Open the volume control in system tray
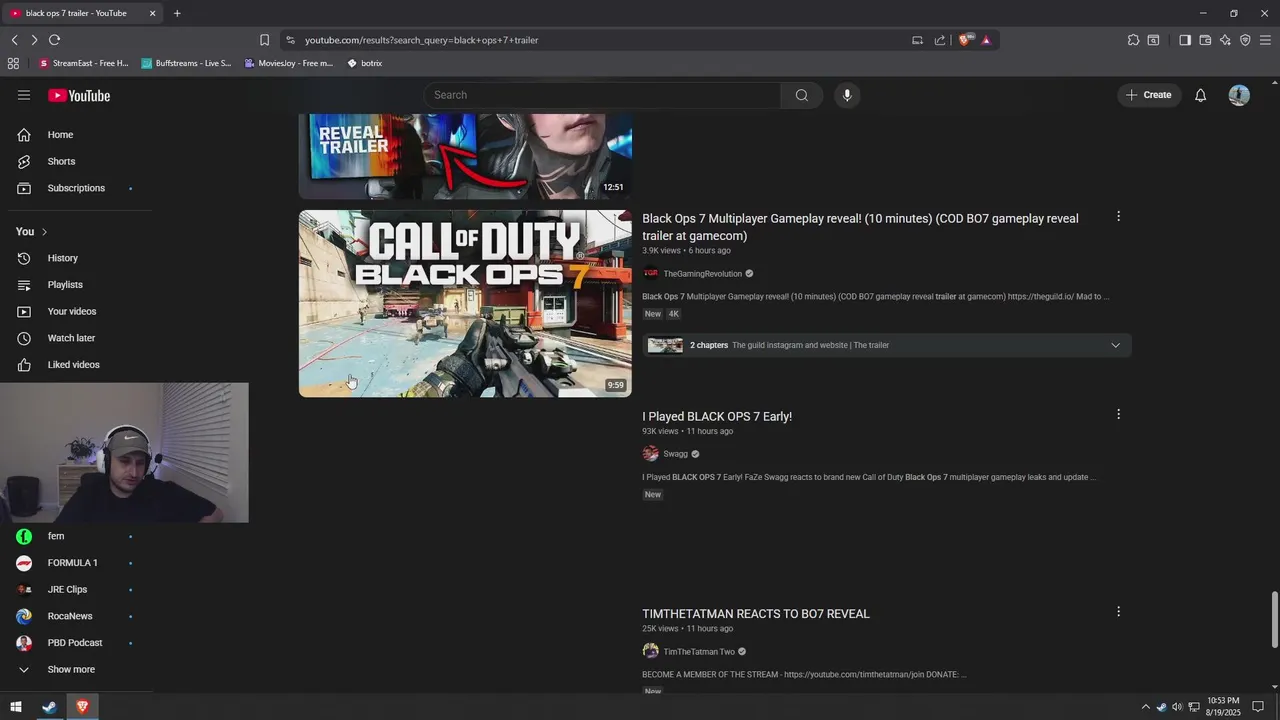This screenshot has height=720, width=1280. (x=1176, y=707)
